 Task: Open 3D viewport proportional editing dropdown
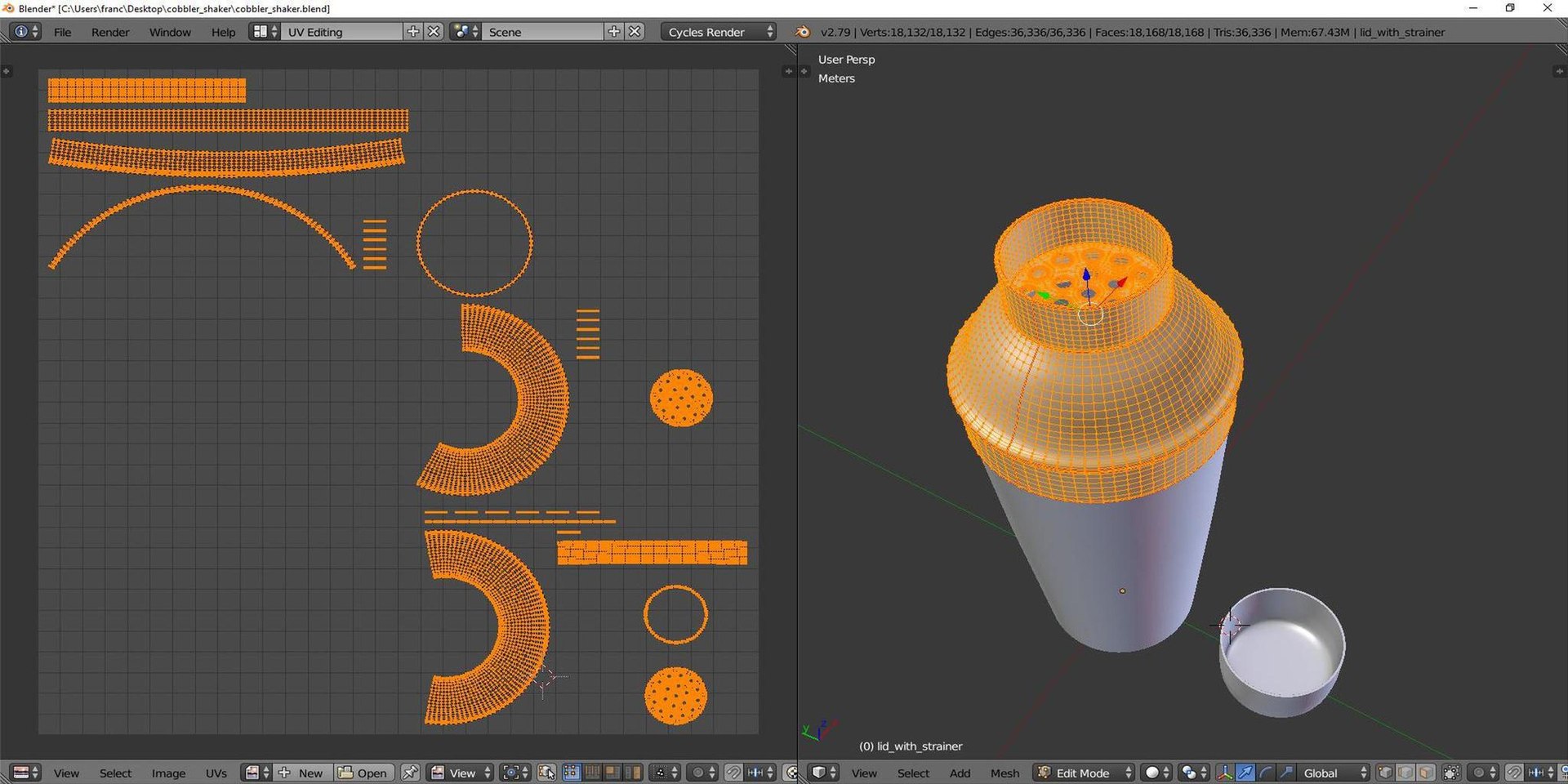1483,773
